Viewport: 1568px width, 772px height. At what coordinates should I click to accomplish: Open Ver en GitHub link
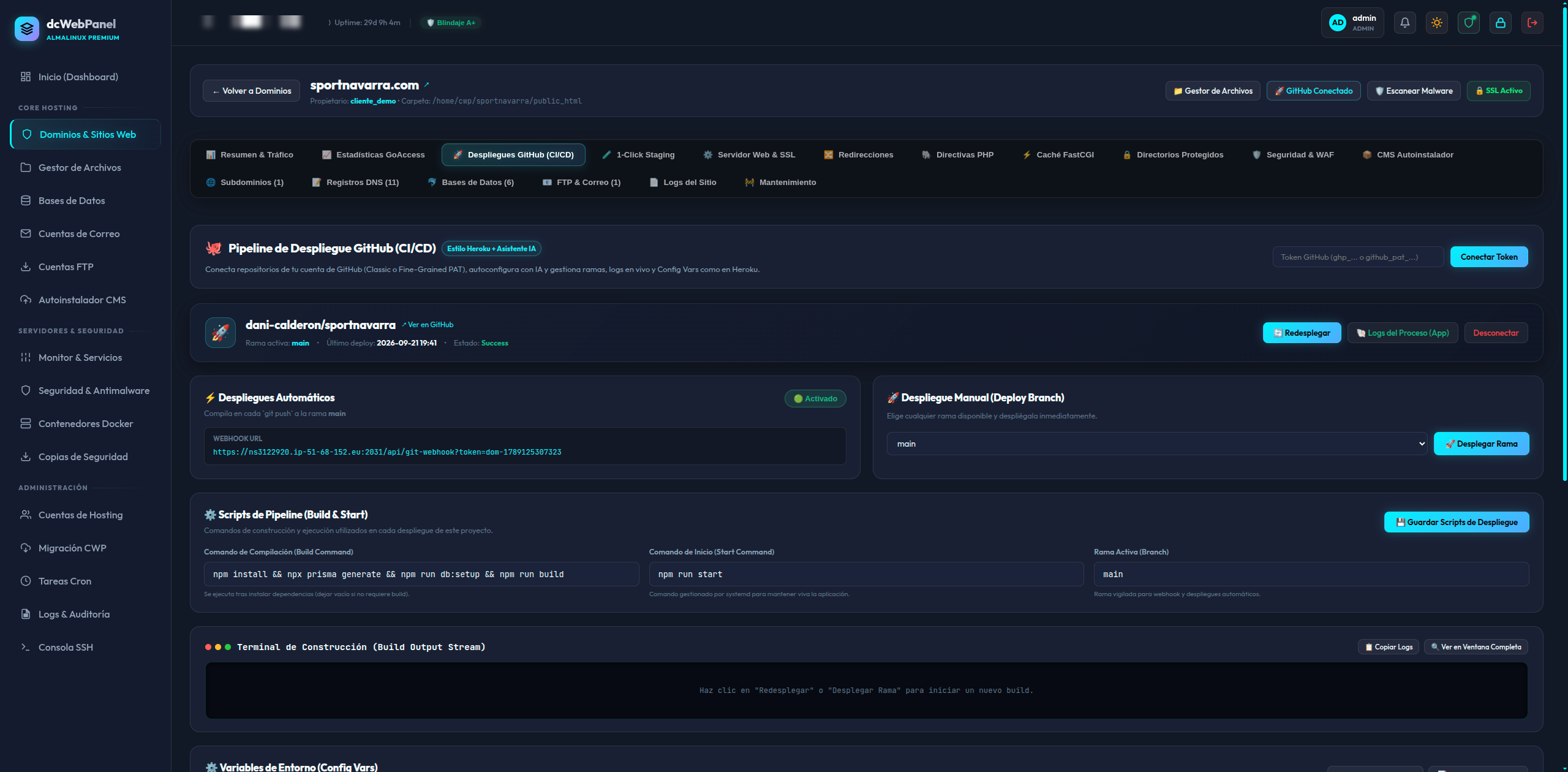click(x=428, y=325)
